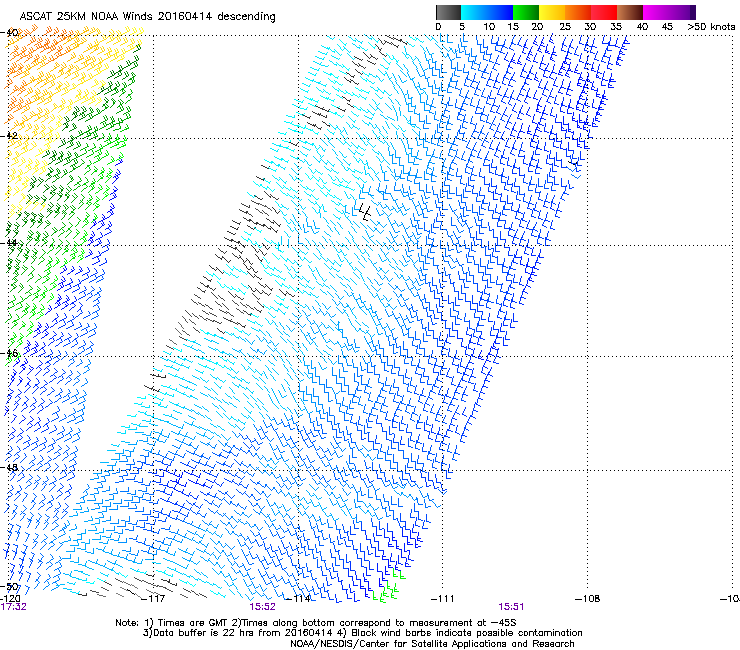Click the red 30-35 knots legend swatch
This screenshot has width=740, height=650.
point(604,12)
